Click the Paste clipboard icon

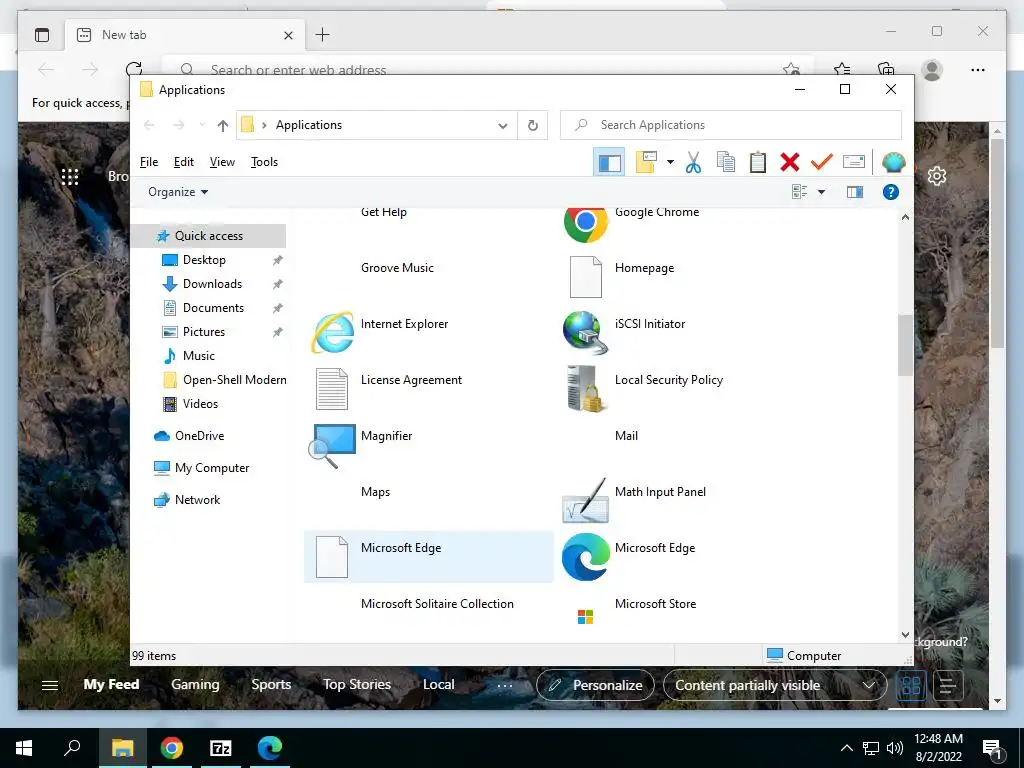tap(758, 162)
